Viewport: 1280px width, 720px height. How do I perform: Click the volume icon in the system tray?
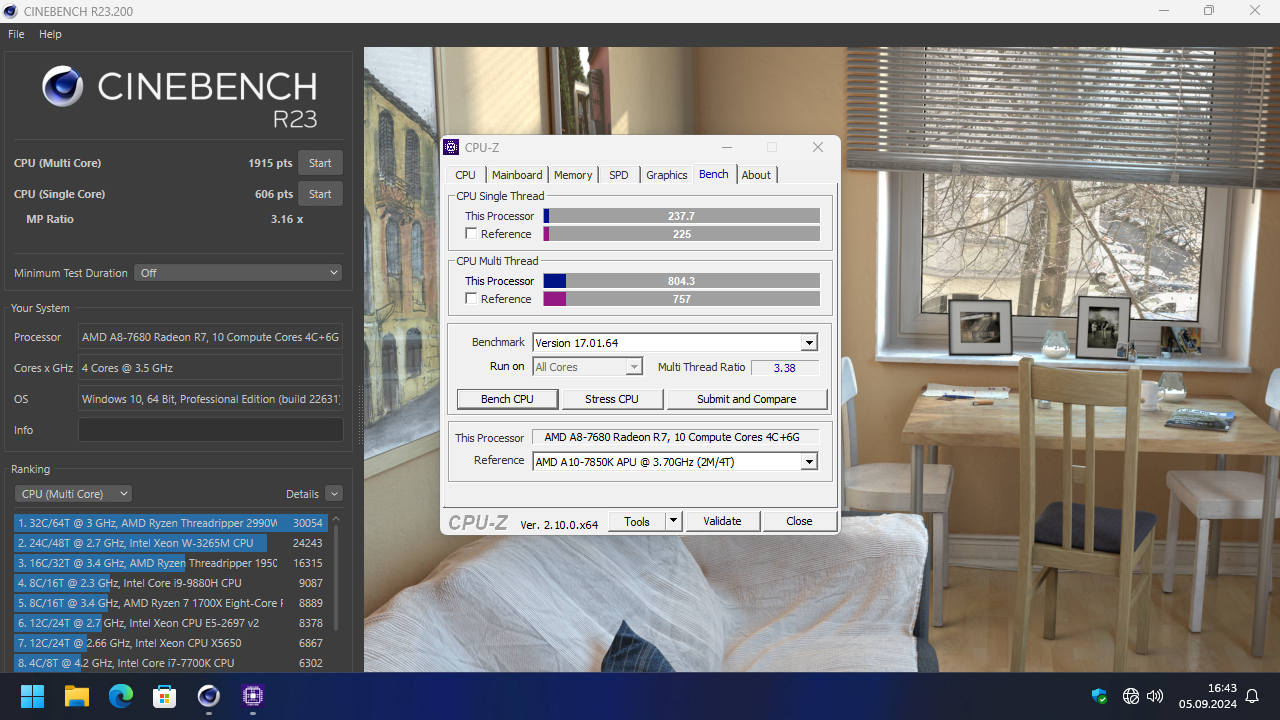(x=1155, y=695)
